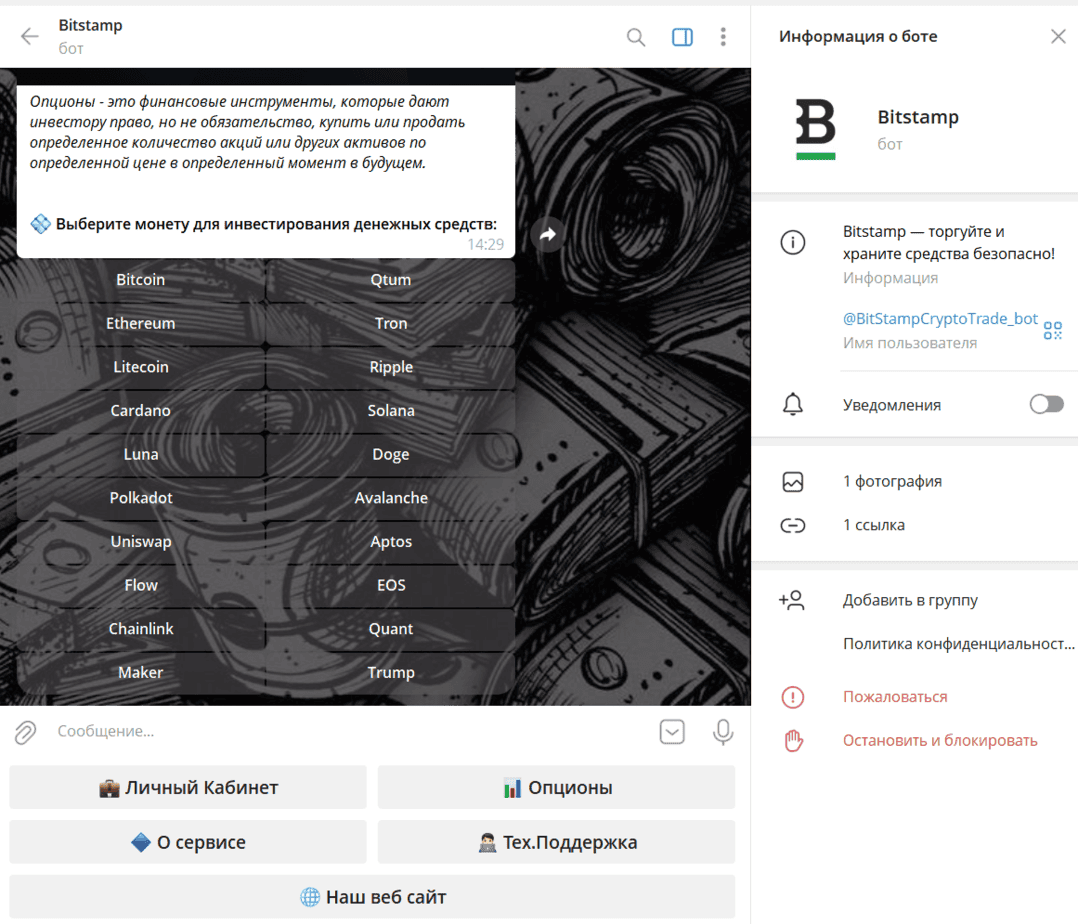Image resolution: width=1078 pixels, height=924 pixels.
Task: Open the Наш веб сайт button
Action: pos(372,897)
